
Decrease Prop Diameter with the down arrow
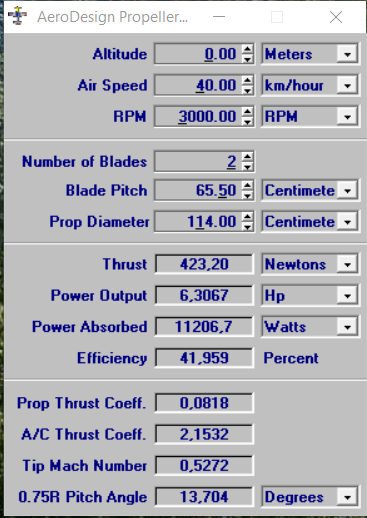point(247,226)
